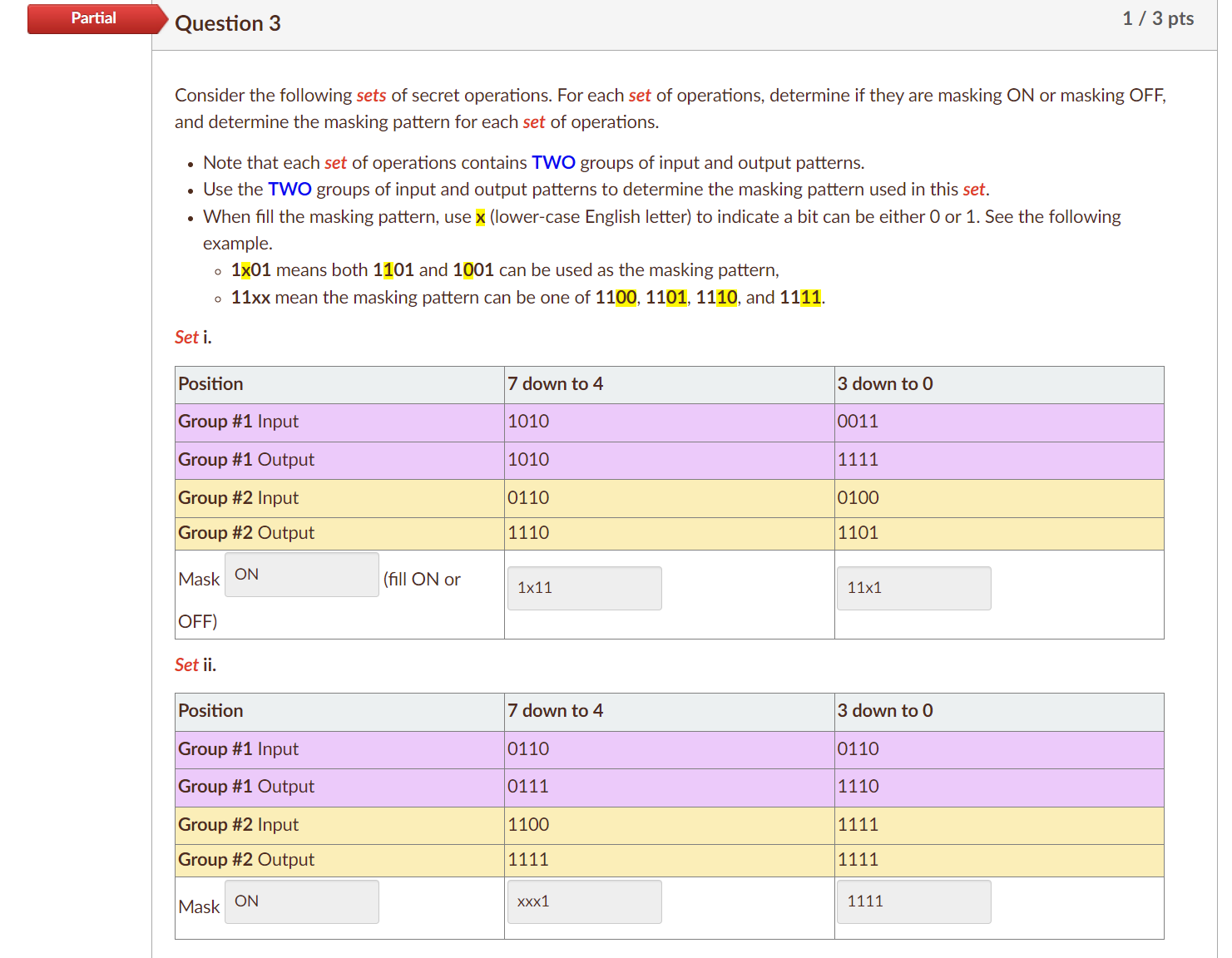Click the Group #1 Input row in Set i
1232x958 pixels.
237,422
